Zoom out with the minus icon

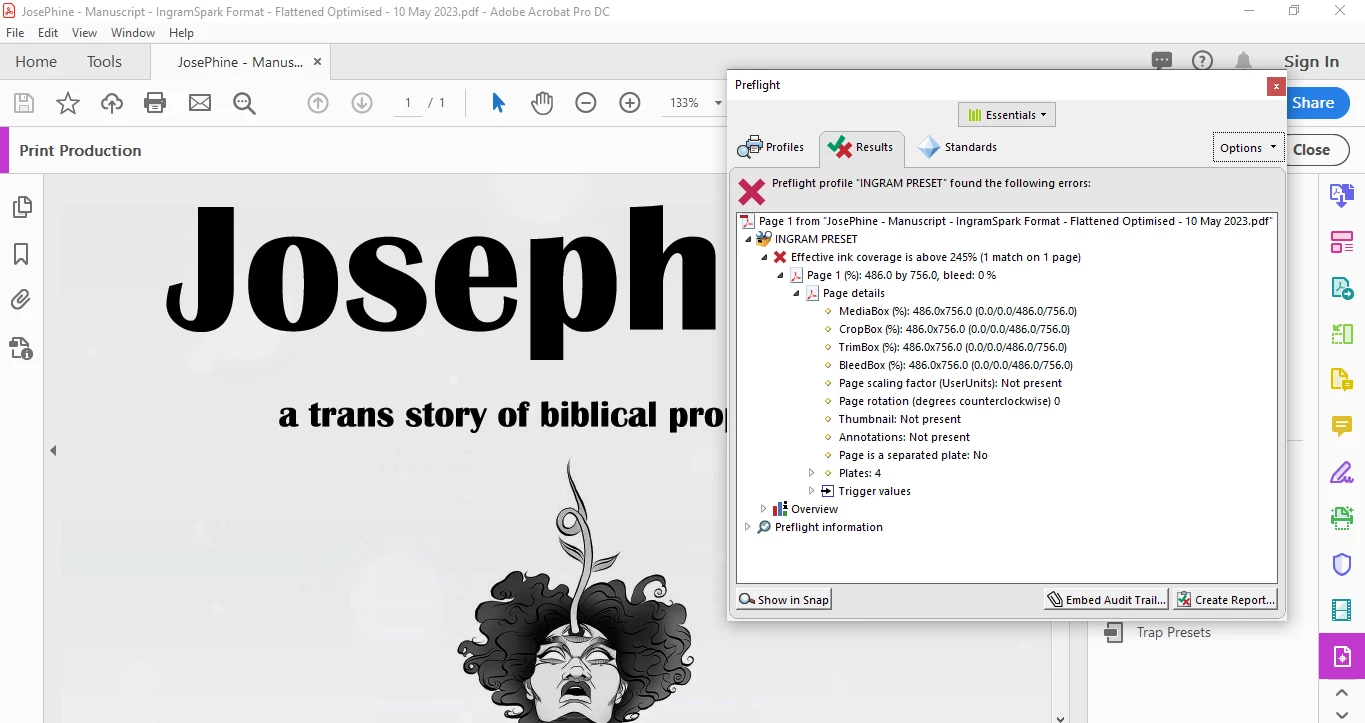(x=586, y=103)
